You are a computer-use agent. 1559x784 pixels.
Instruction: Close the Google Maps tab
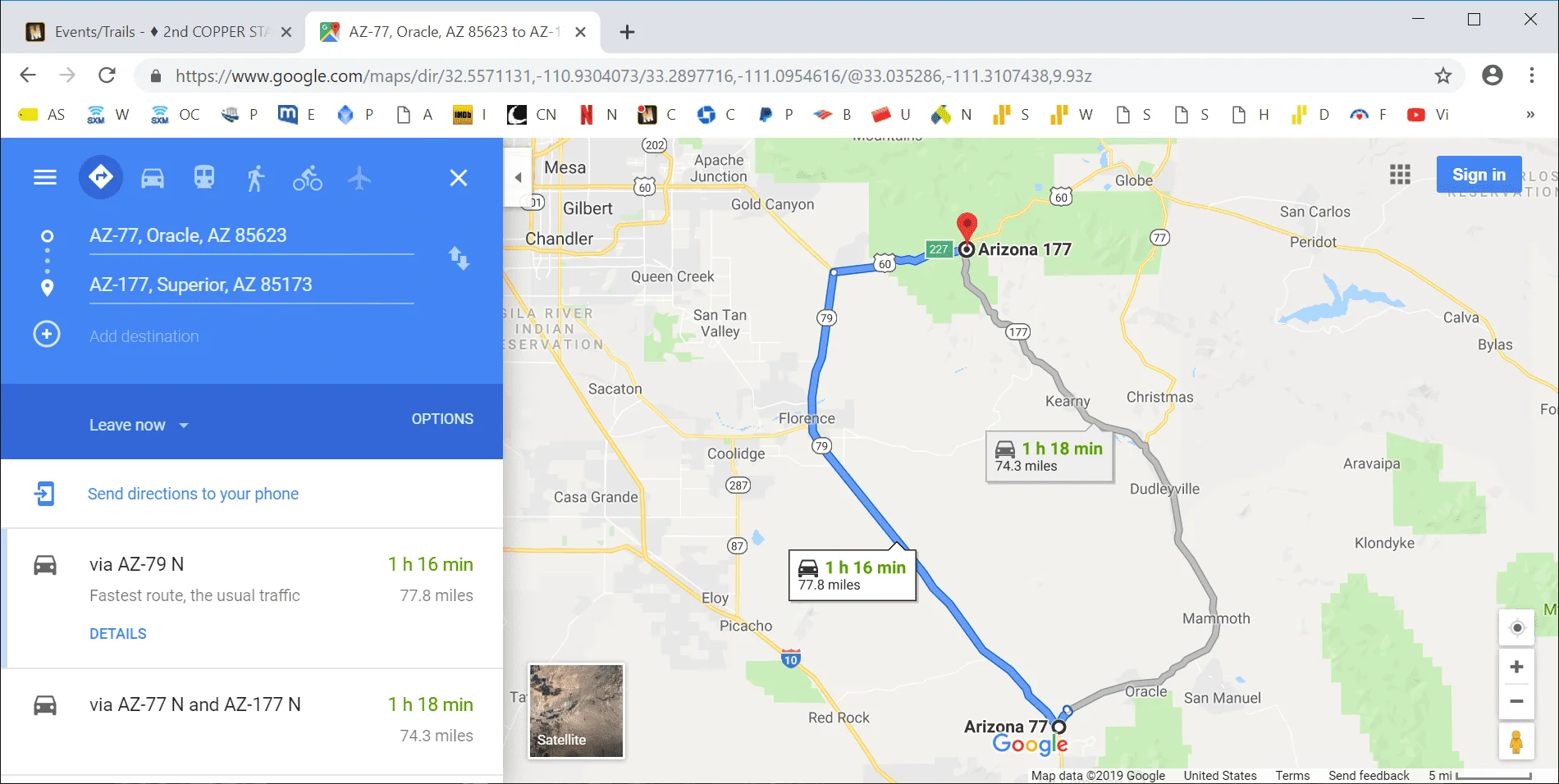[x=580, y=32]
